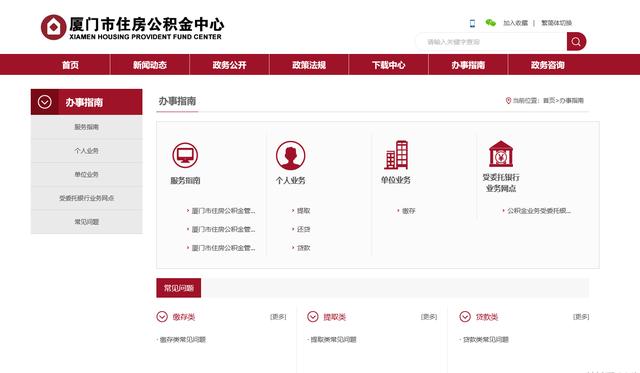Open 新闻动态 in the navigation bar
This screenshot has width=640, height=373.
[x=150, y=65]
